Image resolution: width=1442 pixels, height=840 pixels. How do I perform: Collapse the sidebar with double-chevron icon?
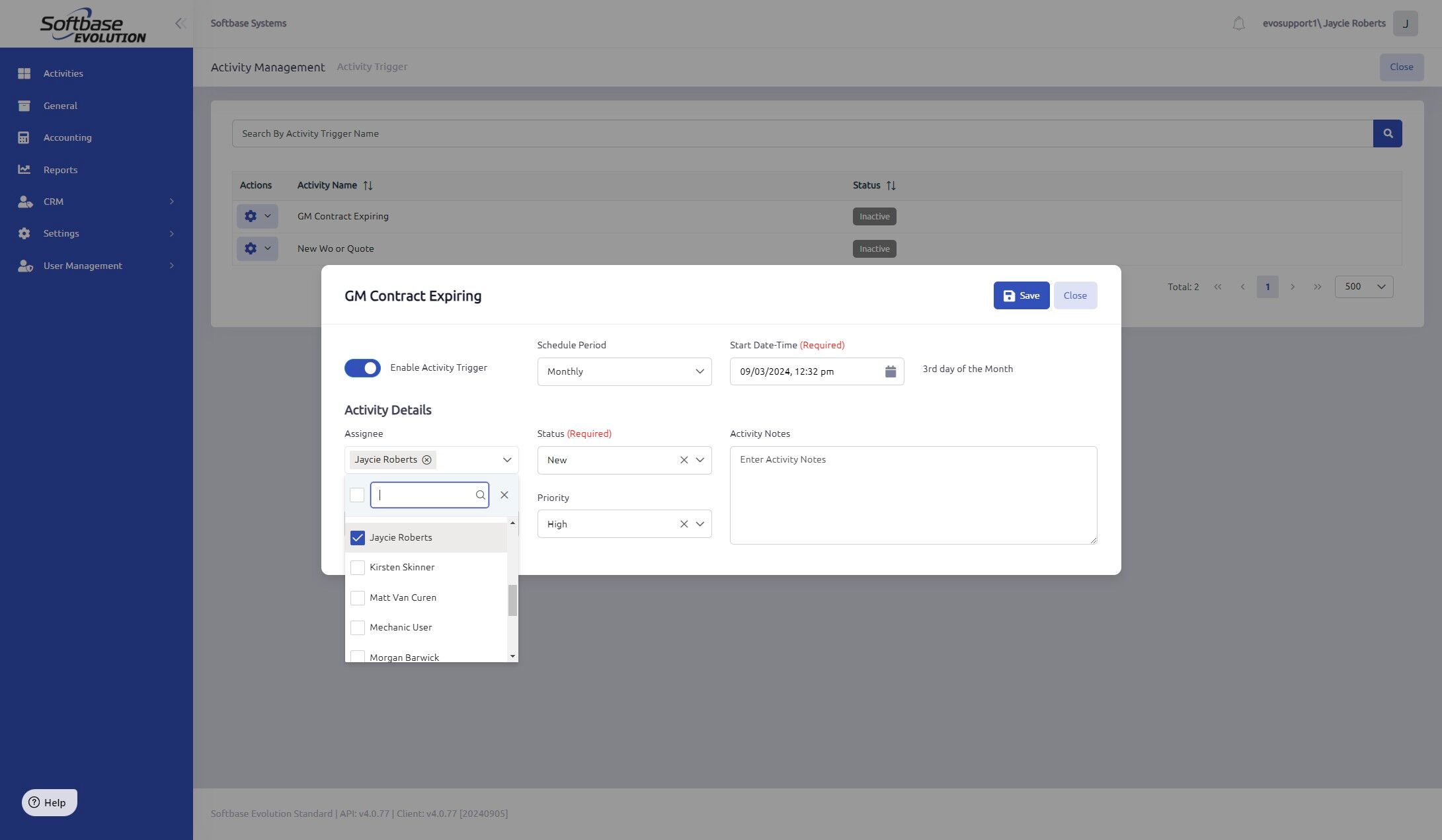click(180, 24)
